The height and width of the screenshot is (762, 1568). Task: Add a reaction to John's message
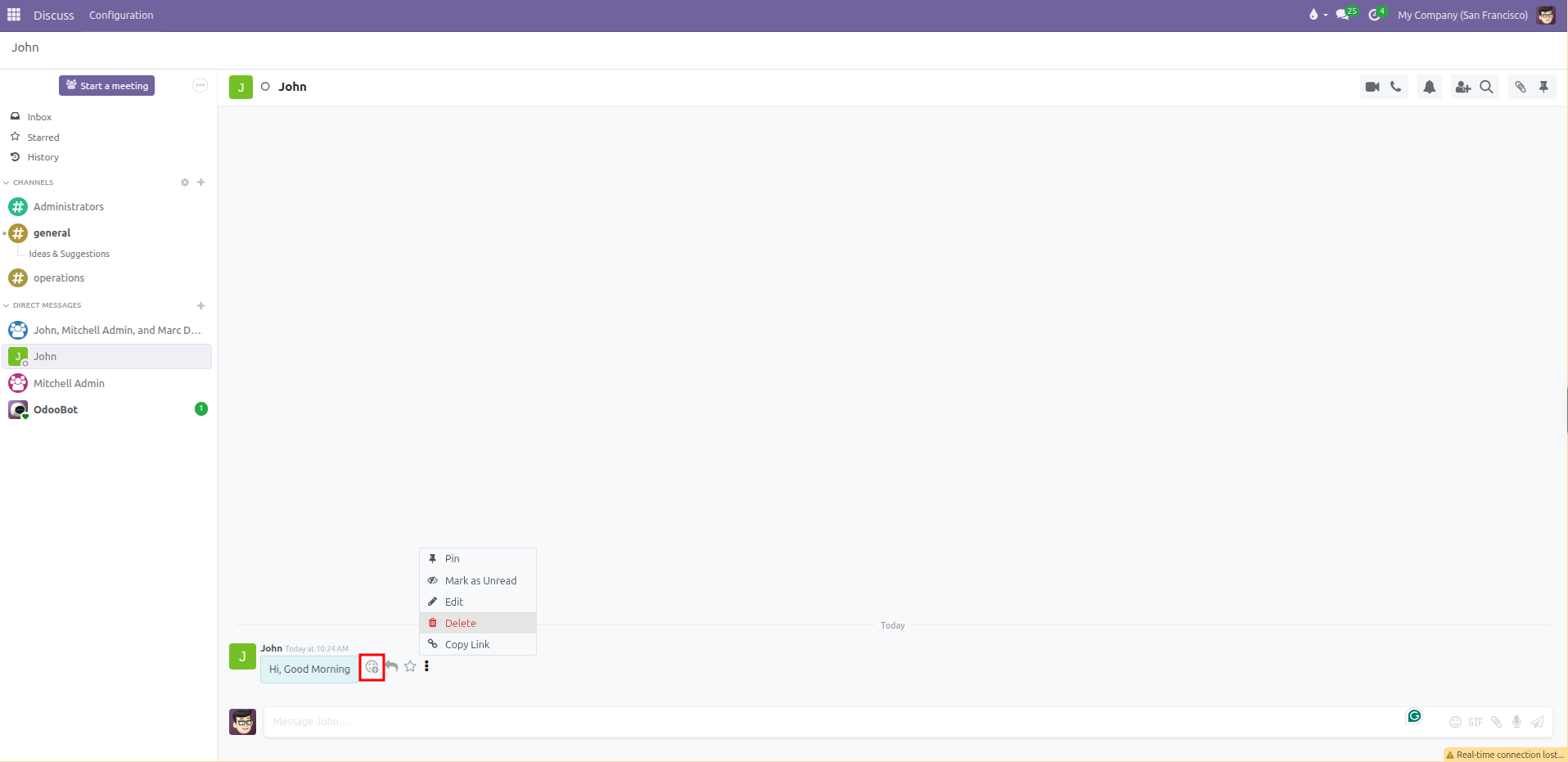pos(372,667)
